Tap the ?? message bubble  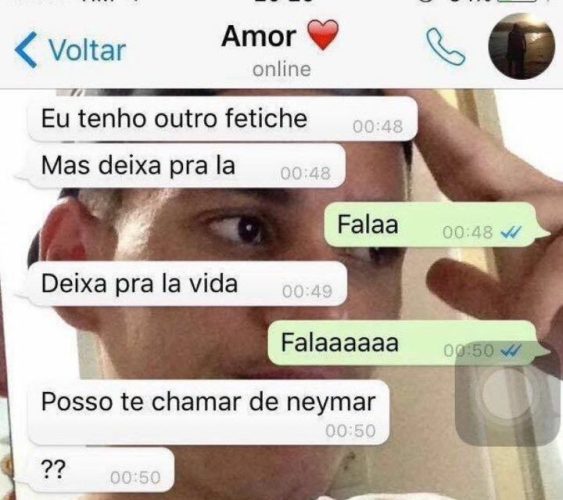coord(100,470)
